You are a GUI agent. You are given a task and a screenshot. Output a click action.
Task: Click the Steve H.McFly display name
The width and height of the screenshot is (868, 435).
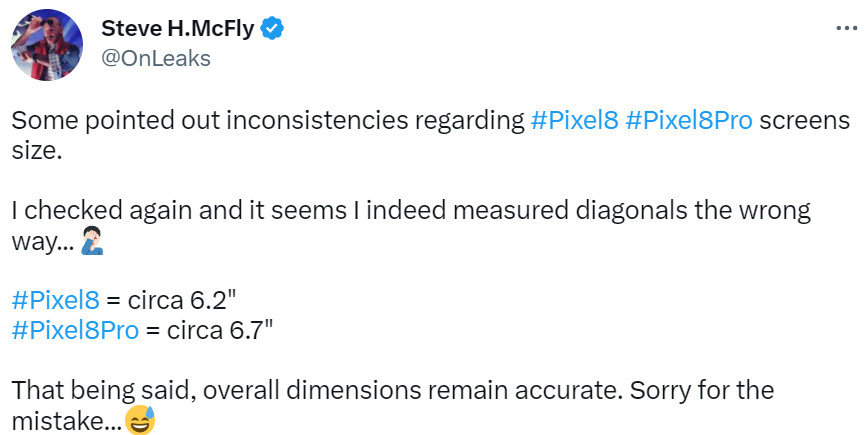point(179,29)
